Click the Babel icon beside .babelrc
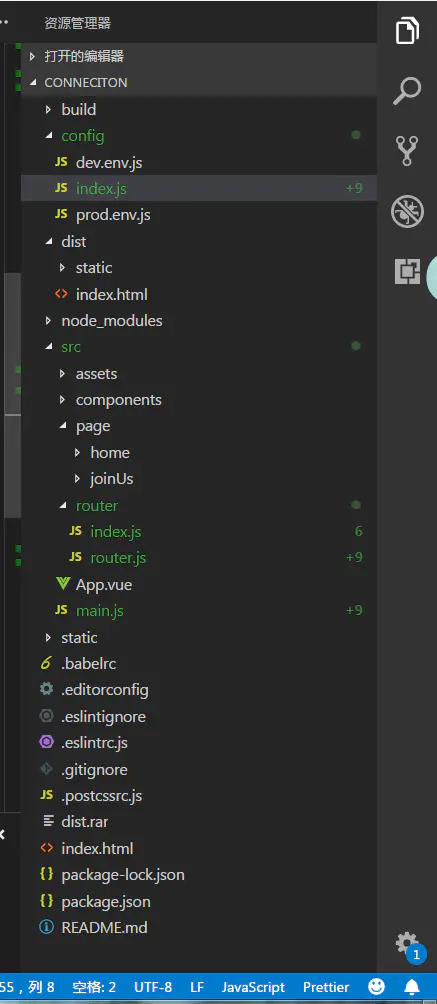This screenshot has height=1004, width=437. point(46,663)
